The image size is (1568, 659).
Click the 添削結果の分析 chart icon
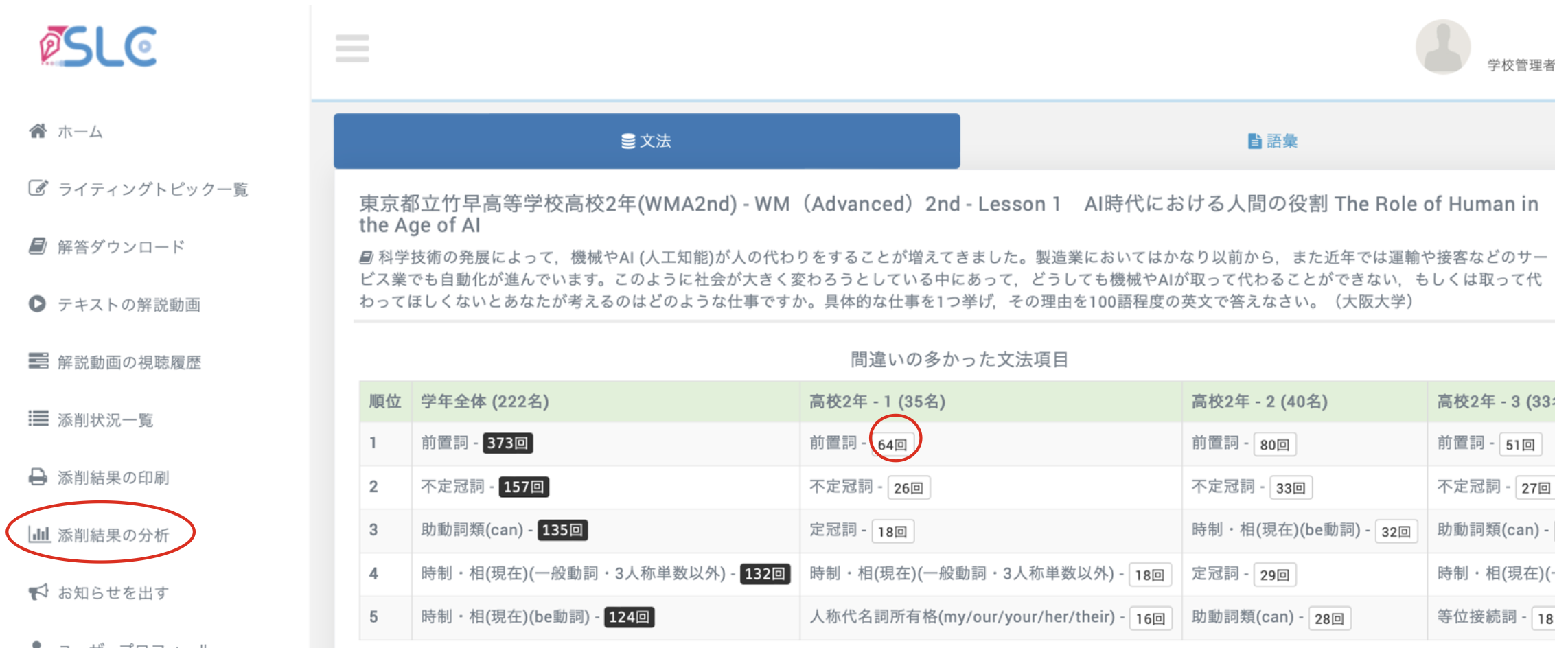pos(39,534)
